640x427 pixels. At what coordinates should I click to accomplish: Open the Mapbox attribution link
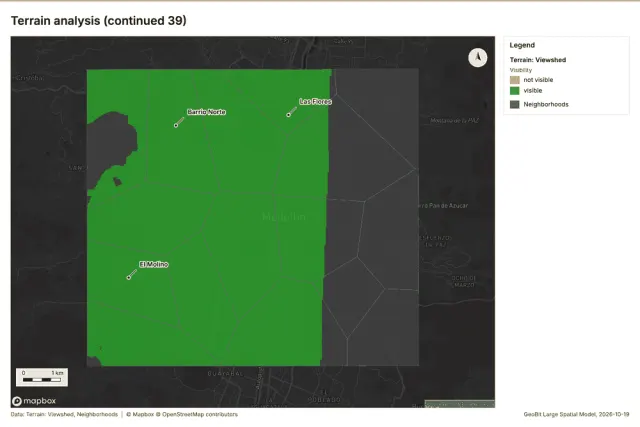(140, 414)
